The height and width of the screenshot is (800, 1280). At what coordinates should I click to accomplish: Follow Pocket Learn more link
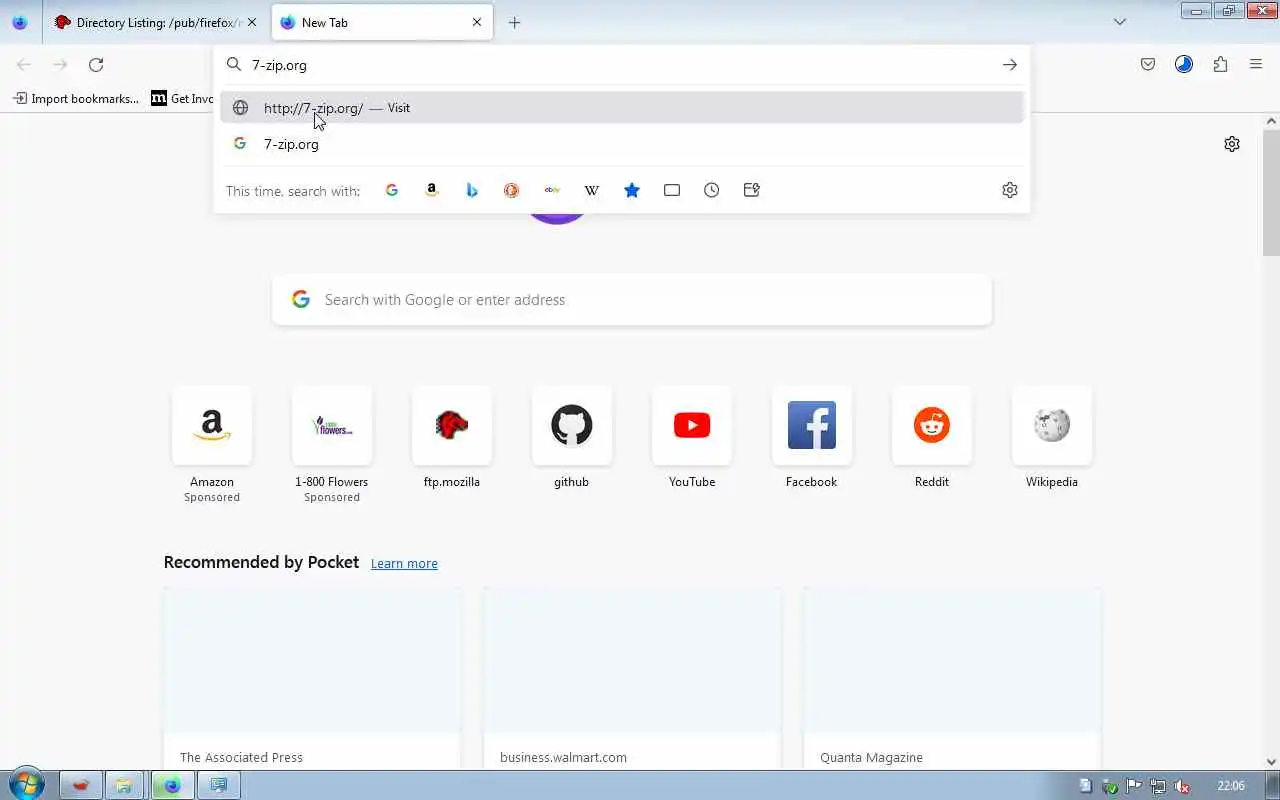(x=404, y=564)
